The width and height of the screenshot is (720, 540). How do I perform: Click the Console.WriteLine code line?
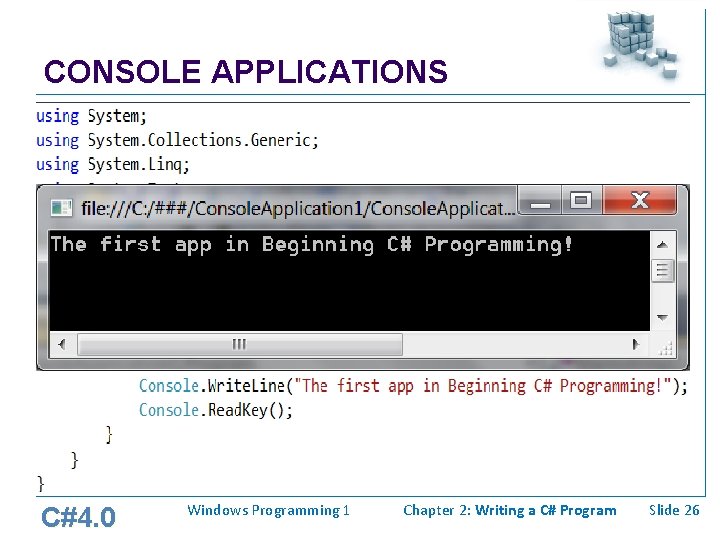[413, 386]
